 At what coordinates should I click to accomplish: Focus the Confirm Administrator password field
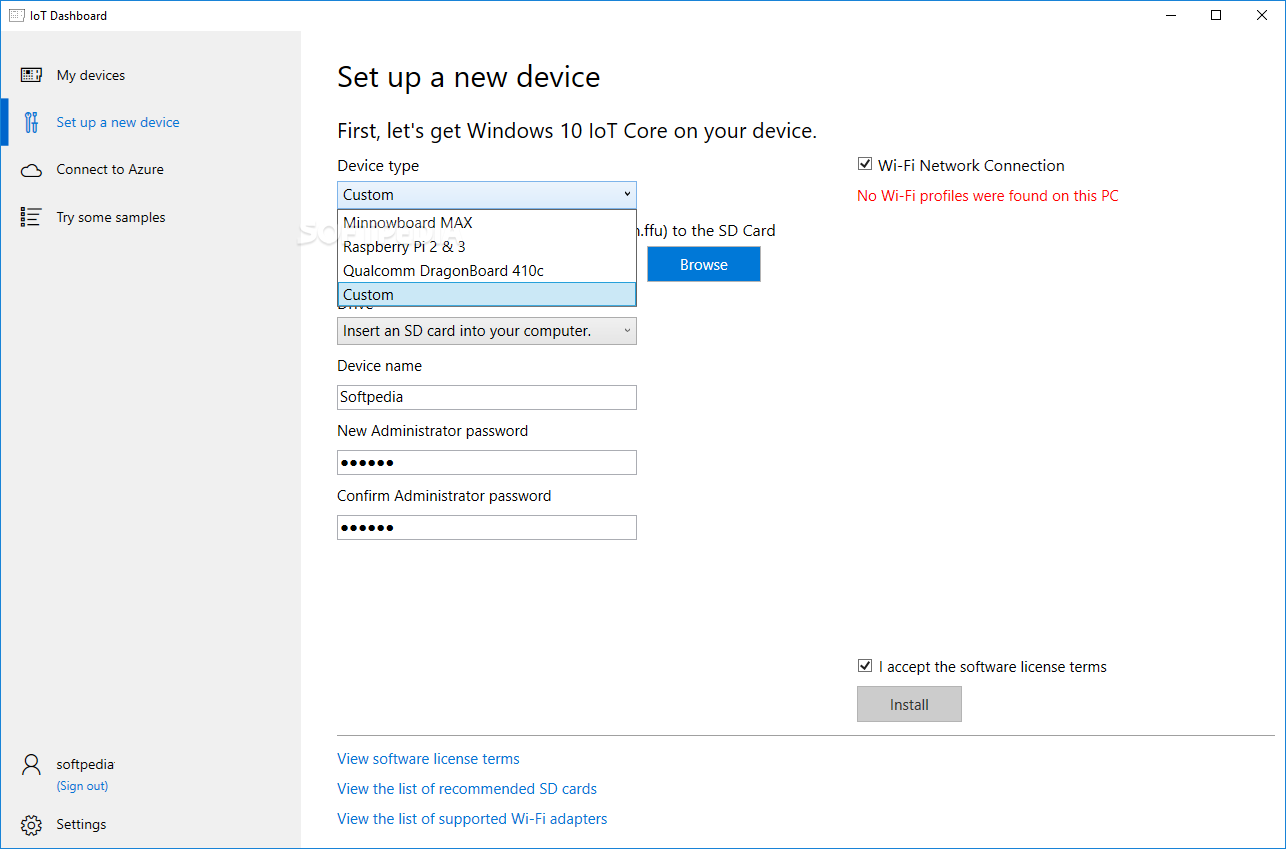[487, 527]
